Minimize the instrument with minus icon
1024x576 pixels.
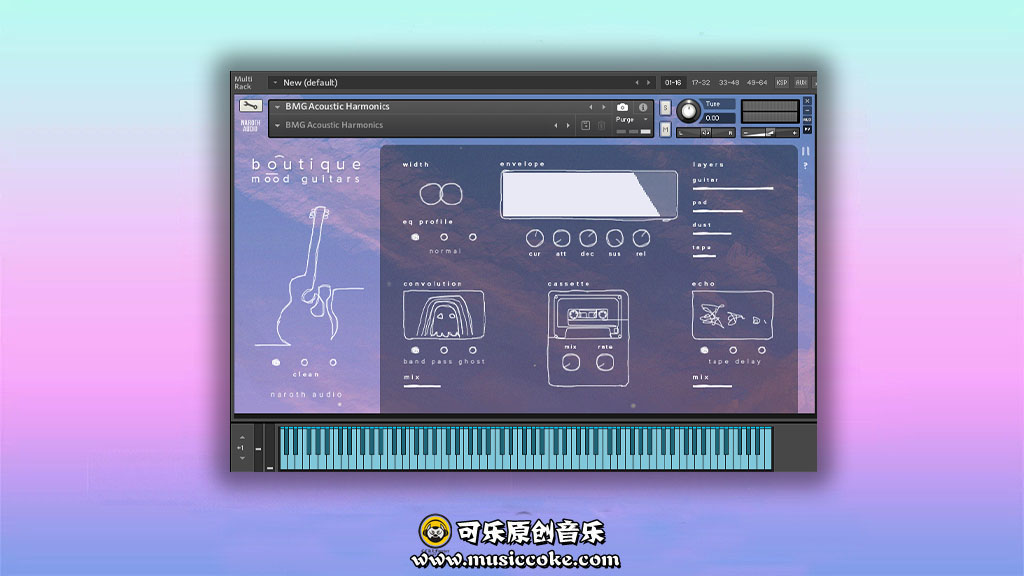click(807, 111)
